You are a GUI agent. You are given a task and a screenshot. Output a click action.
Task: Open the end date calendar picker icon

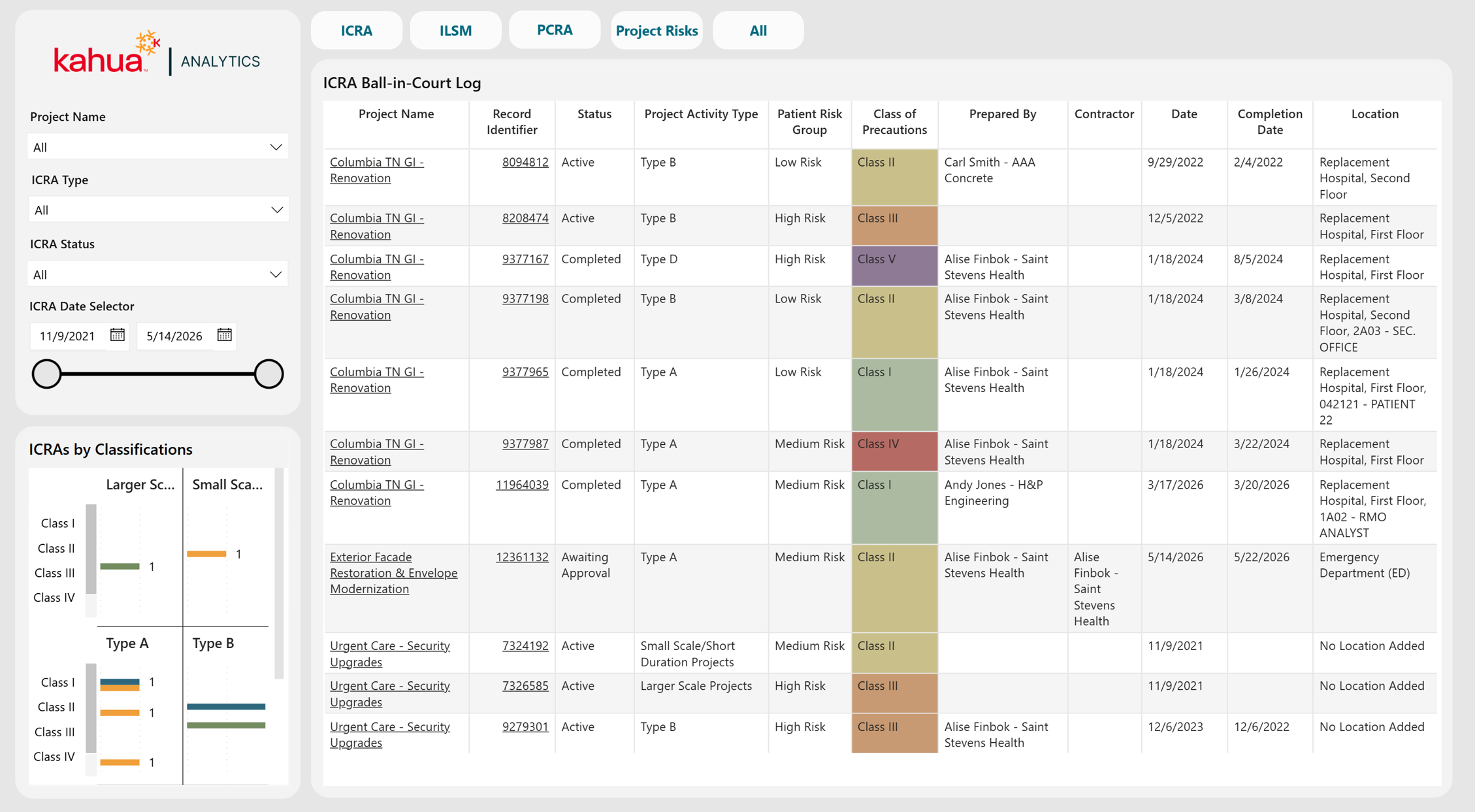pos(225,335)
